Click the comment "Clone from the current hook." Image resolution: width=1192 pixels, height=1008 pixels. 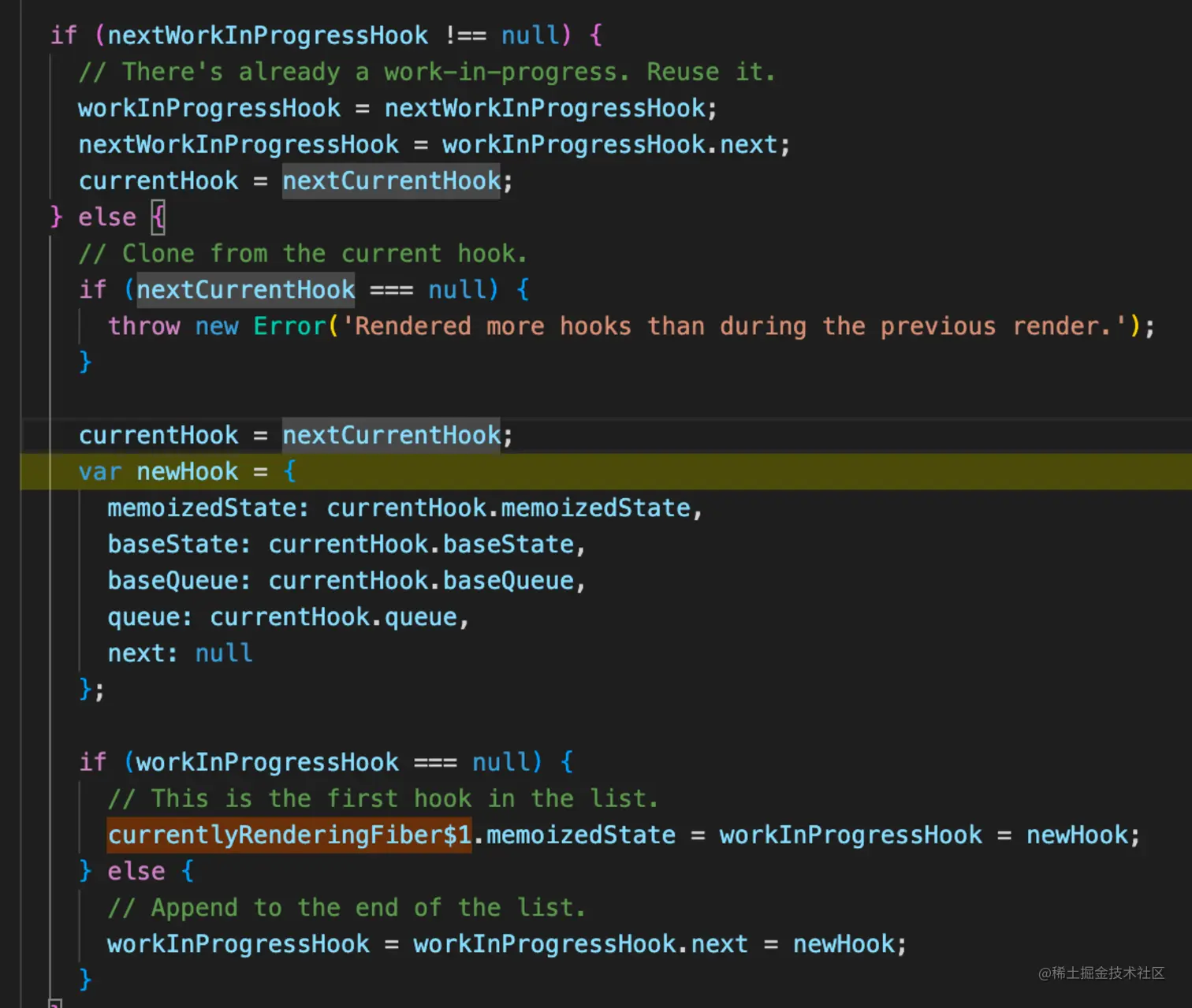(x=303, y=253)
